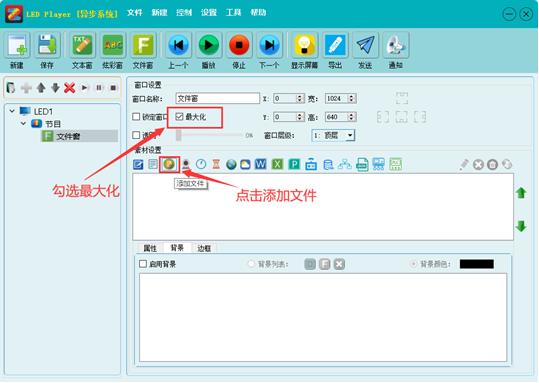
Task: Click the 发送 paper plane icon
Action: (365, 45)
